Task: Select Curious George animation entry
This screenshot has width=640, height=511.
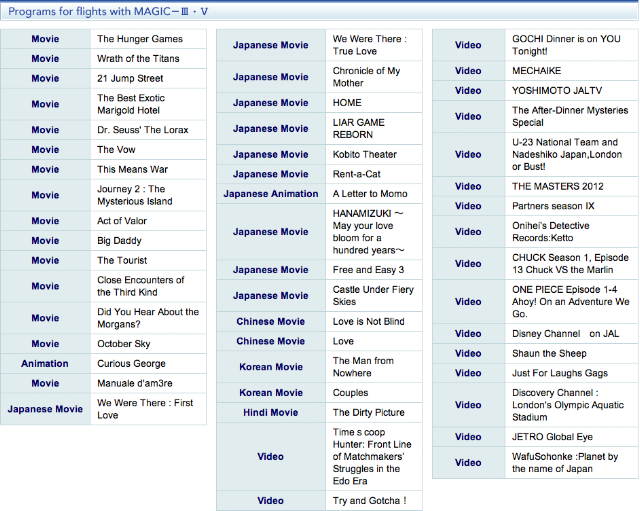Action: [131, 363]
